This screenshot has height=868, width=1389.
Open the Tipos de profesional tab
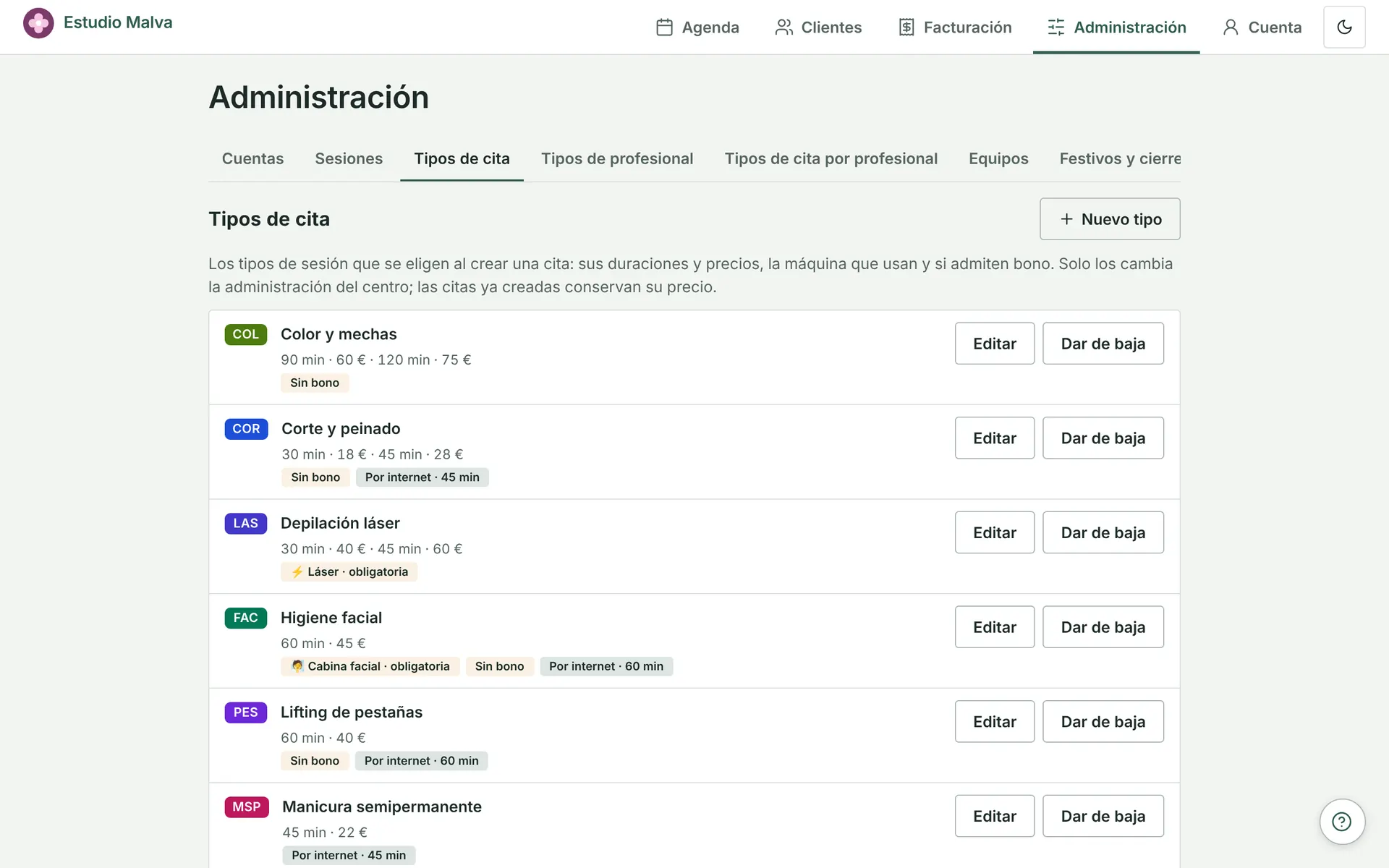point(617,158)
